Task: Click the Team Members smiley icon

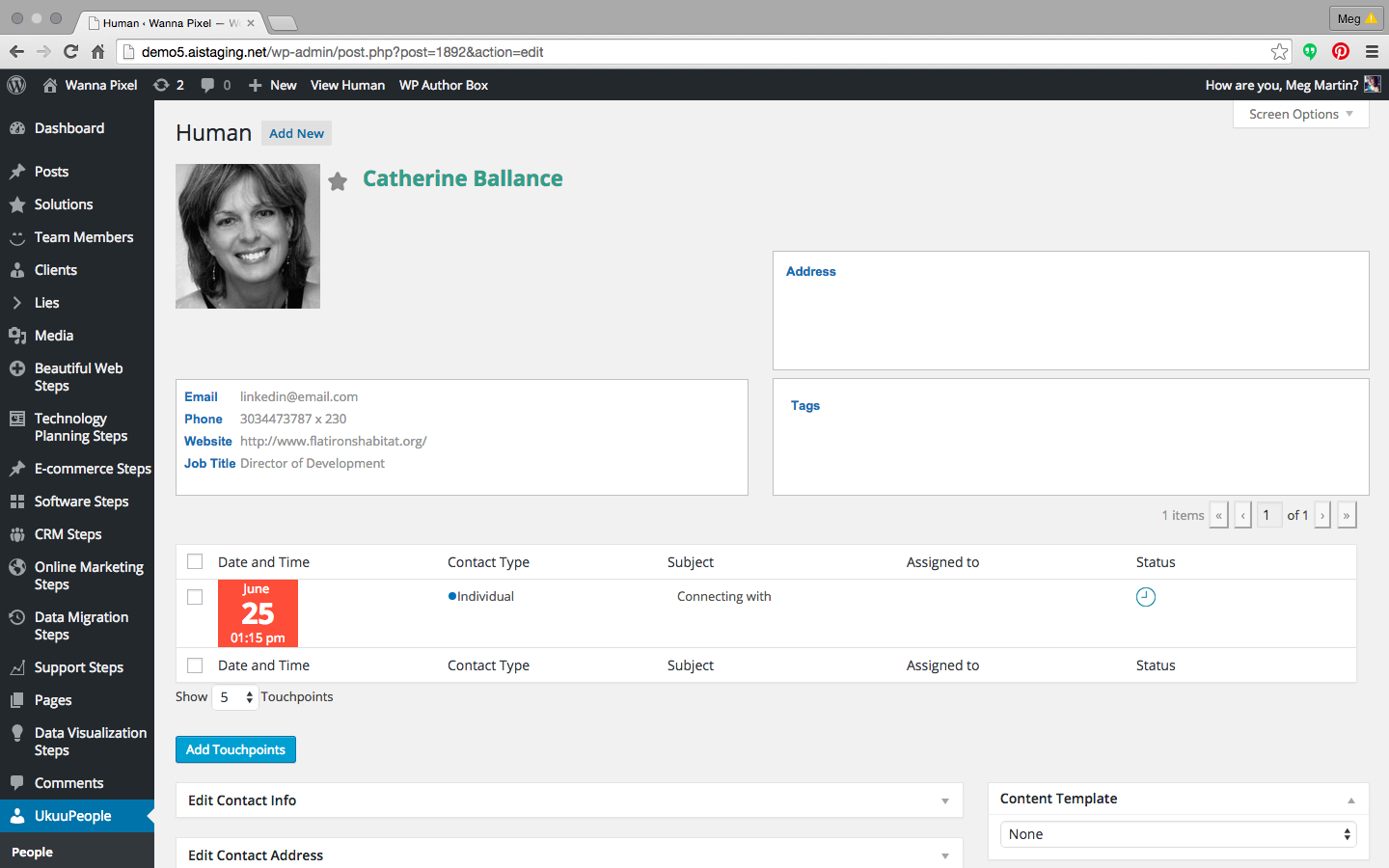Action: [x=17, y=237]
